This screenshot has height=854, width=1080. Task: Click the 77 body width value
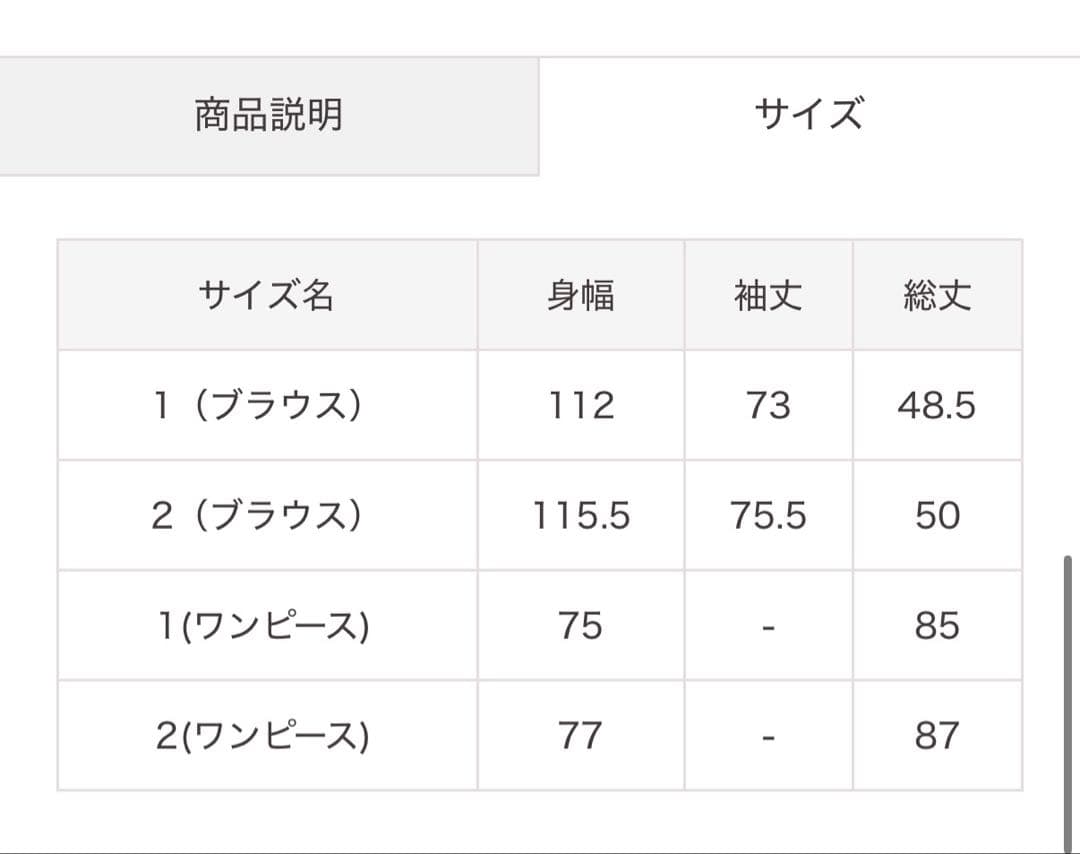(x=580, y=736)
